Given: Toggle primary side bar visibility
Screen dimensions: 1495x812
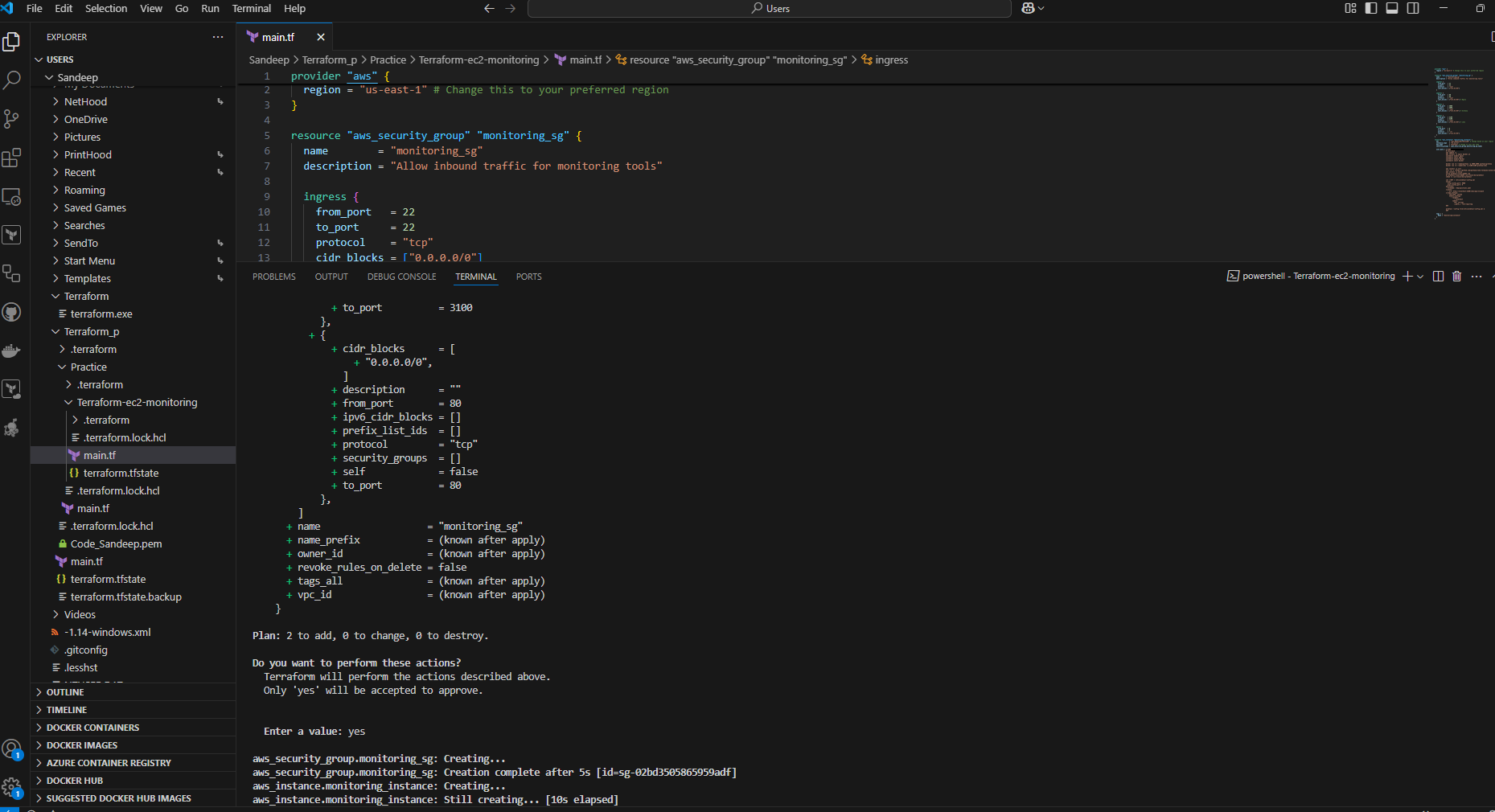Looking at the screenshot, I should [x=1371, y=8].
